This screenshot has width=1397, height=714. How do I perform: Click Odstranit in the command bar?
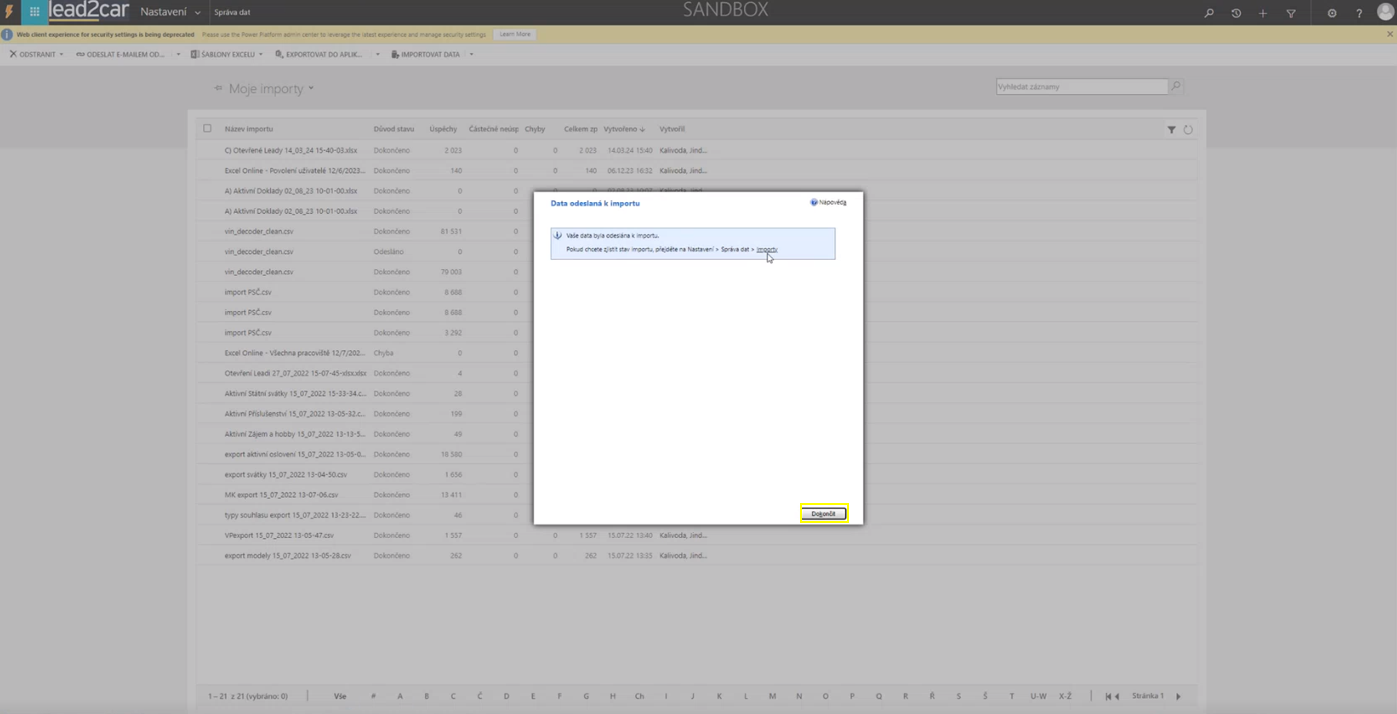click(32, 54)
